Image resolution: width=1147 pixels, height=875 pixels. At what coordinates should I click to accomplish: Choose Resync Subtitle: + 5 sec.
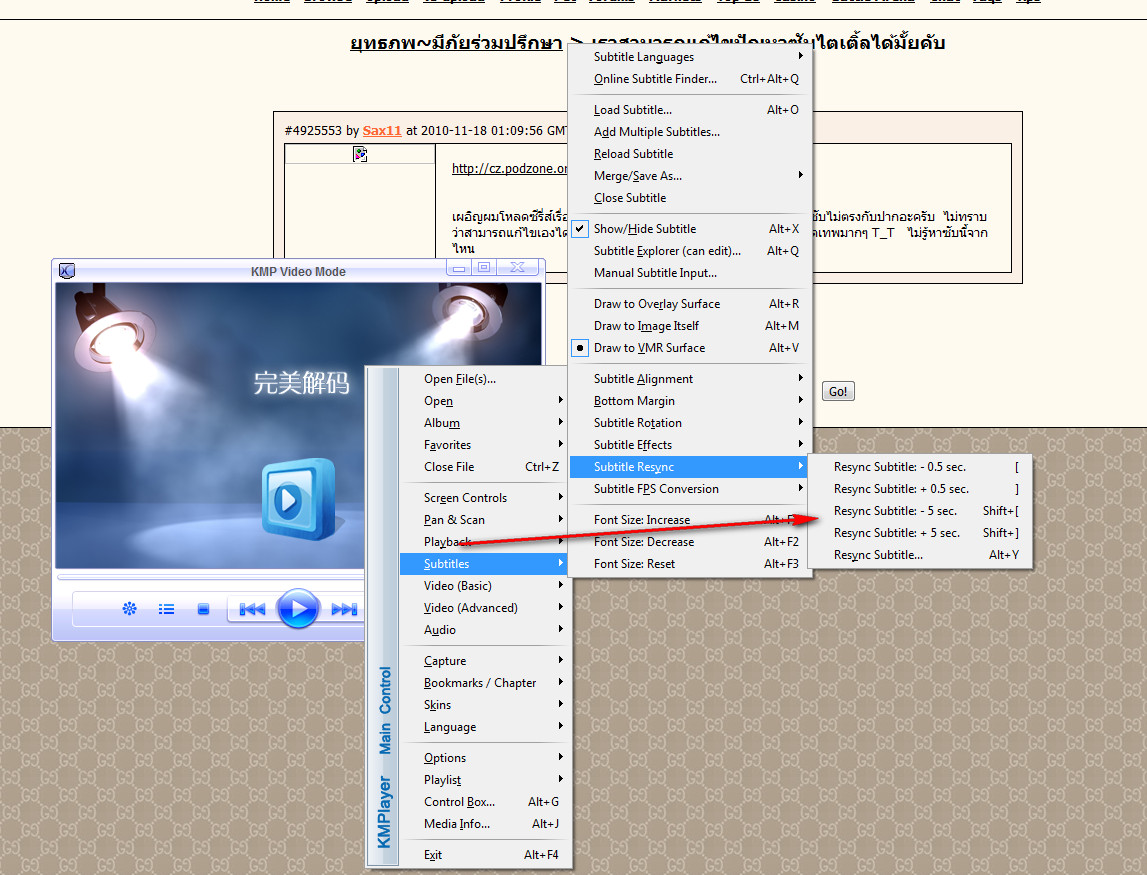[920, 533]
